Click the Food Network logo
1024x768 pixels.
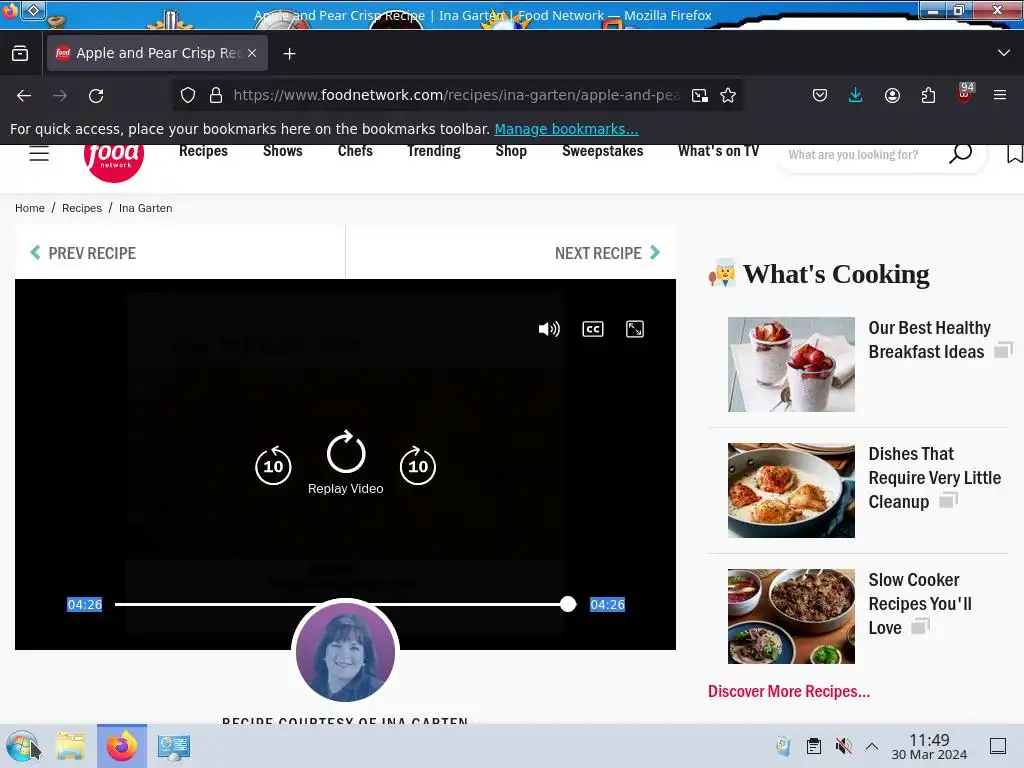[114, 161]
